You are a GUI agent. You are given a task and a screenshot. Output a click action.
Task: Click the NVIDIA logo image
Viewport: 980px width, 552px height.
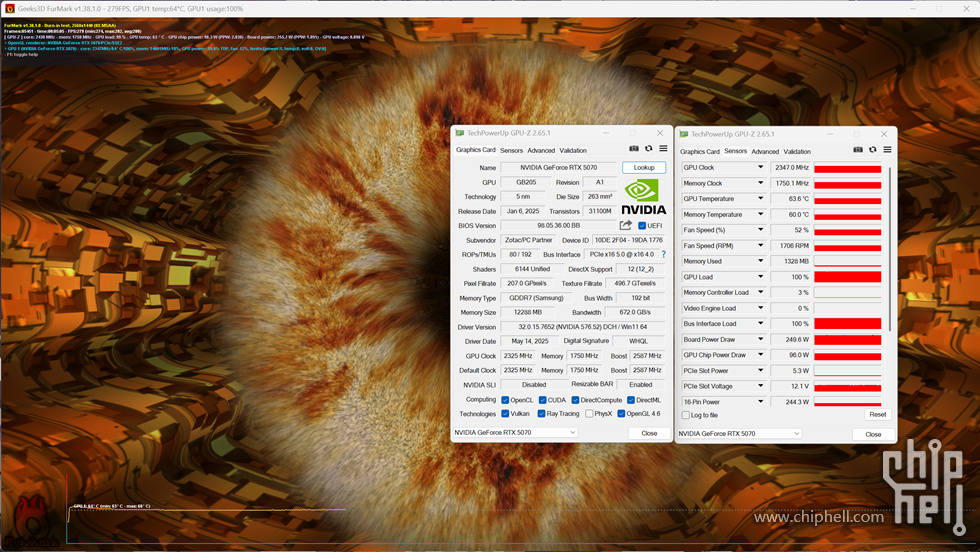643,197
